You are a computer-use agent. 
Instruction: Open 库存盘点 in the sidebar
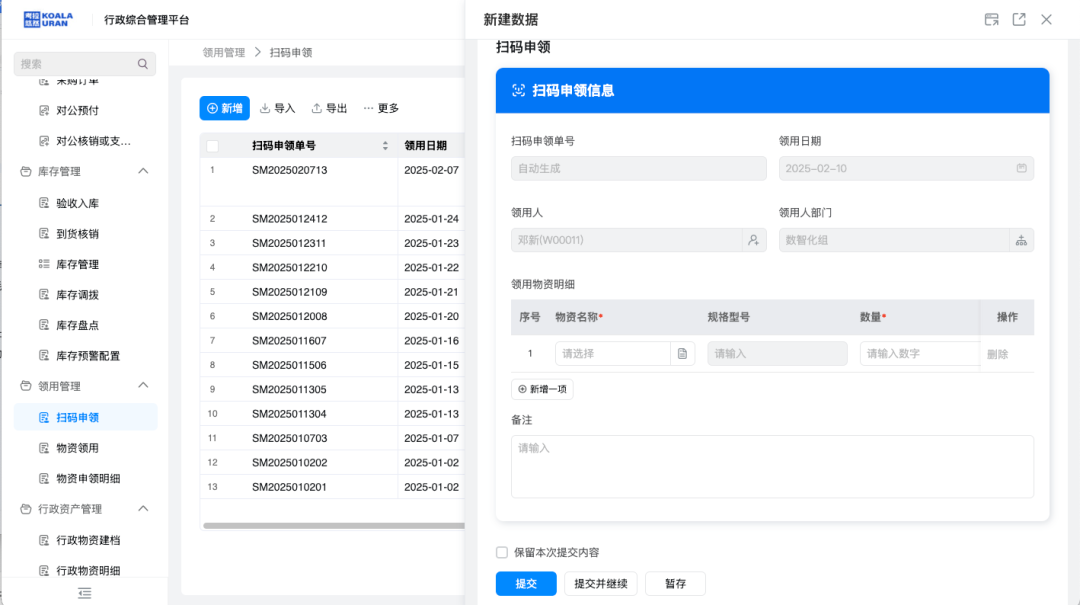coord(77,325)
